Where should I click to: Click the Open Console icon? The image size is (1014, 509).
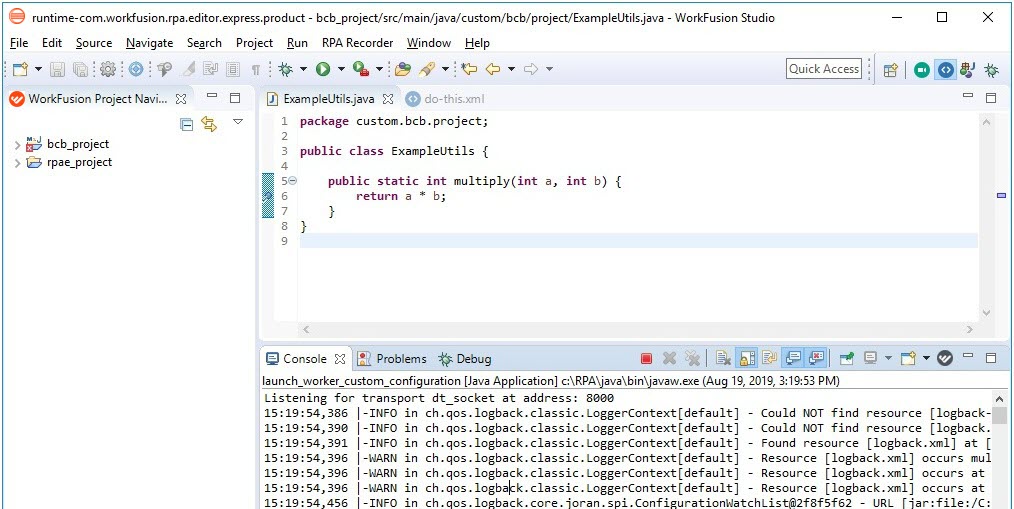pos(907,358)
